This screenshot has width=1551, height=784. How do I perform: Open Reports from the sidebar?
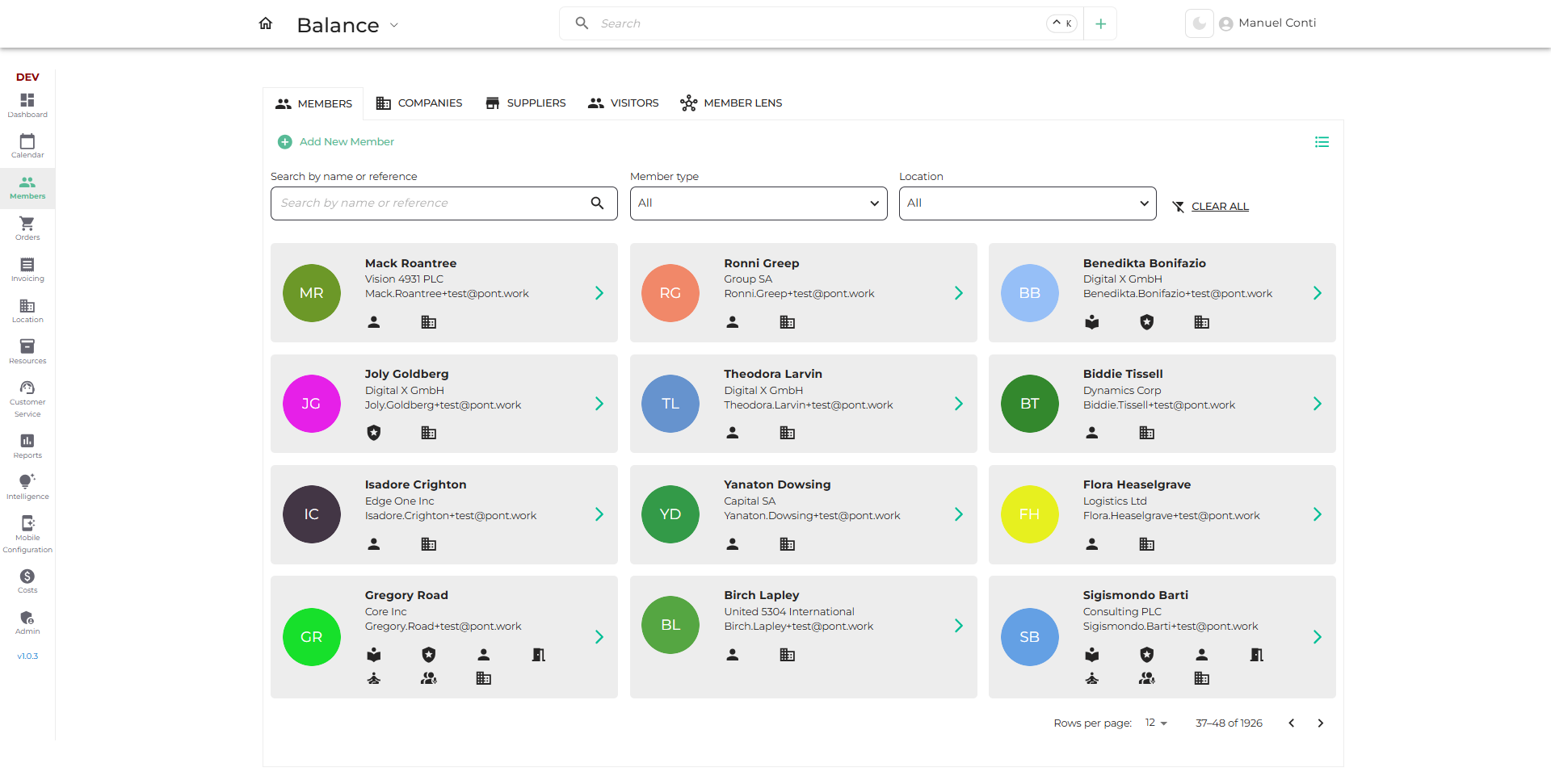[27, 446]
